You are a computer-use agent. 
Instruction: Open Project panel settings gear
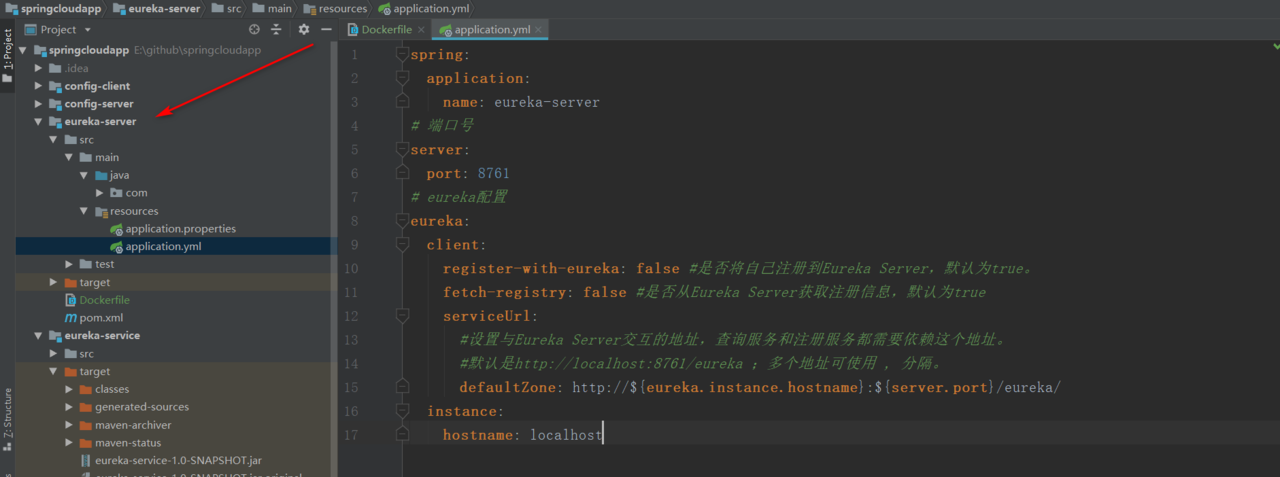[x=304, y=30]
